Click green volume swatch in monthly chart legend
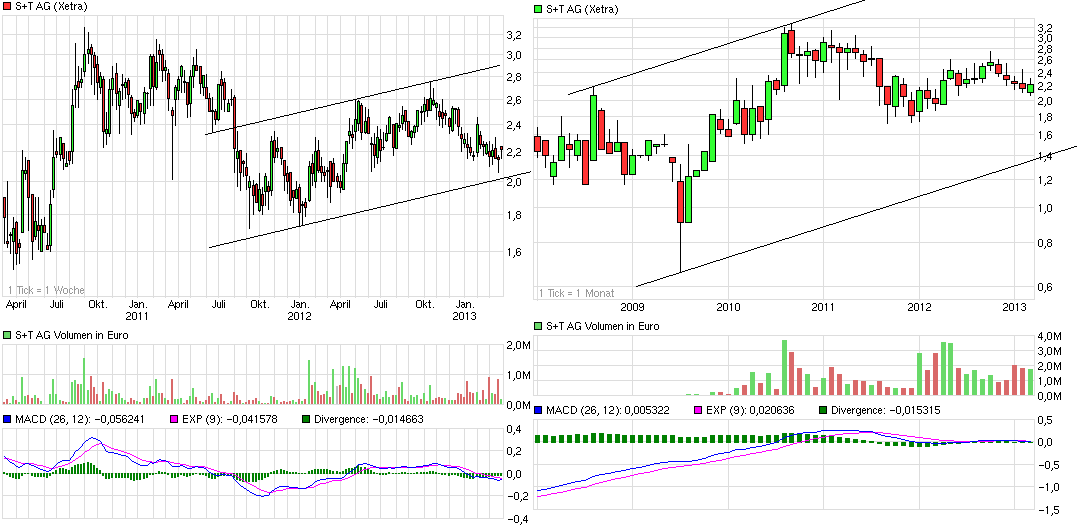 (x=538, y=326)
